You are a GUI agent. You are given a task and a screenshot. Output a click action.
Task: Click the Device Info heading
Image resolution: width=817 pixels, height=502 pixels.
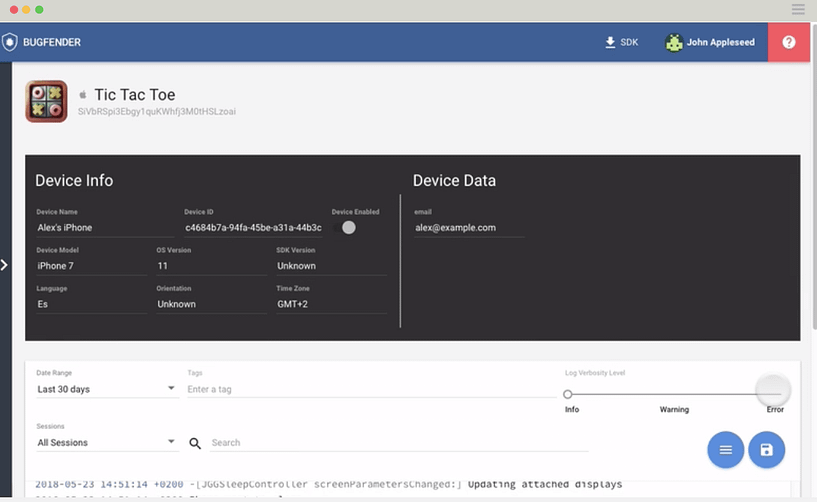(74, 180)
